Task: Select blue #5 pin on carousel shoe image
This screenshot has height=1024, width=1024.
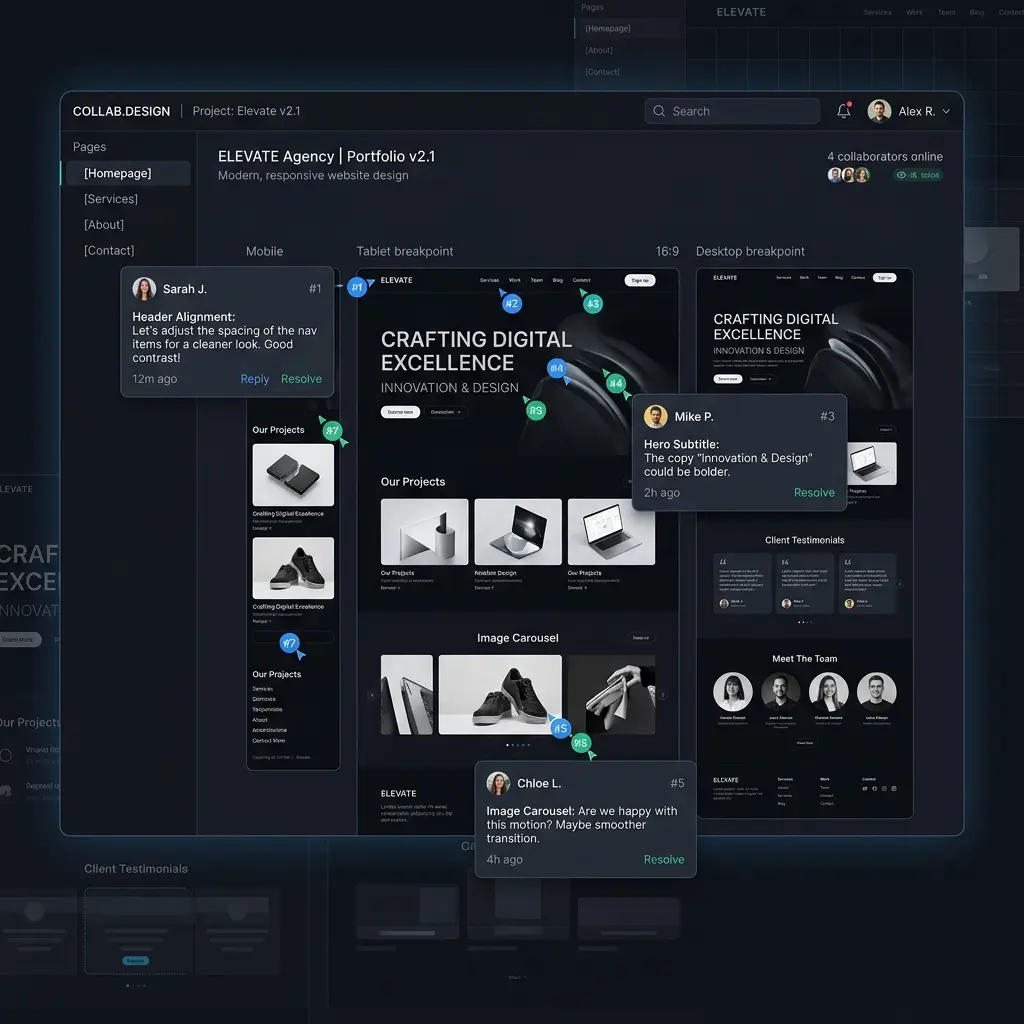Action: click(560, 728)
